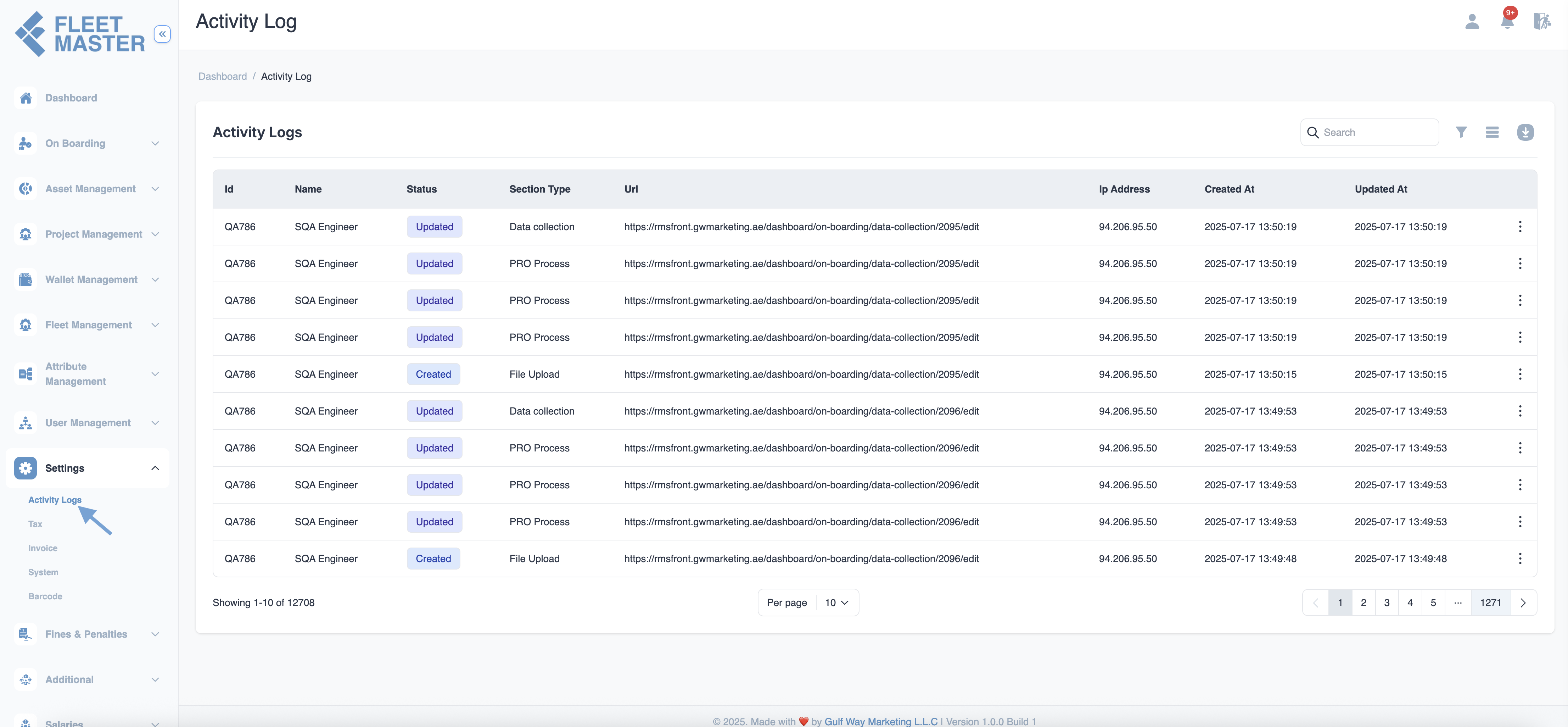The width and height of the screenshot is (1568, 727).
Task: Open the user profile icon
Action: pos(1472,21)
